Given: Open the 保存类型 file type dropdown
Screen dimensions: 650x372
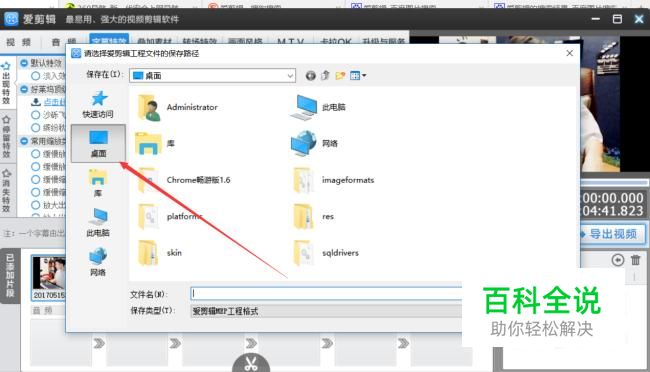Looking at the screenshot, I should click(326, 311).
